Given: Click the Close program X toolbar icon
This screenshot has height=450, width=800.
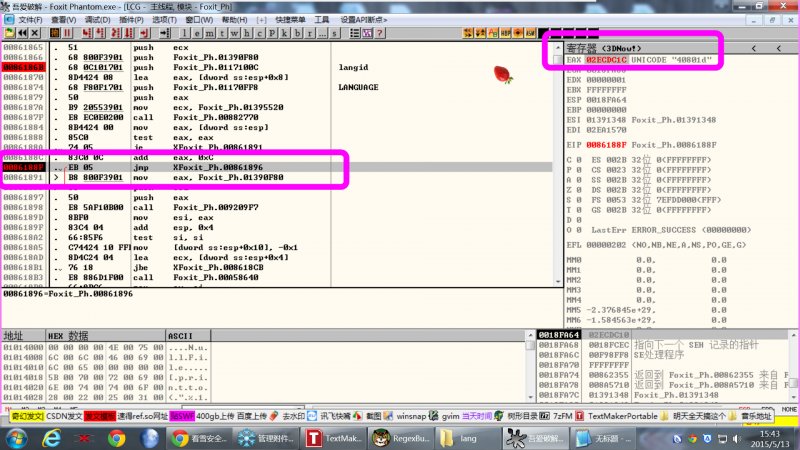Looking at the screenshot, I should coord(35,33).
